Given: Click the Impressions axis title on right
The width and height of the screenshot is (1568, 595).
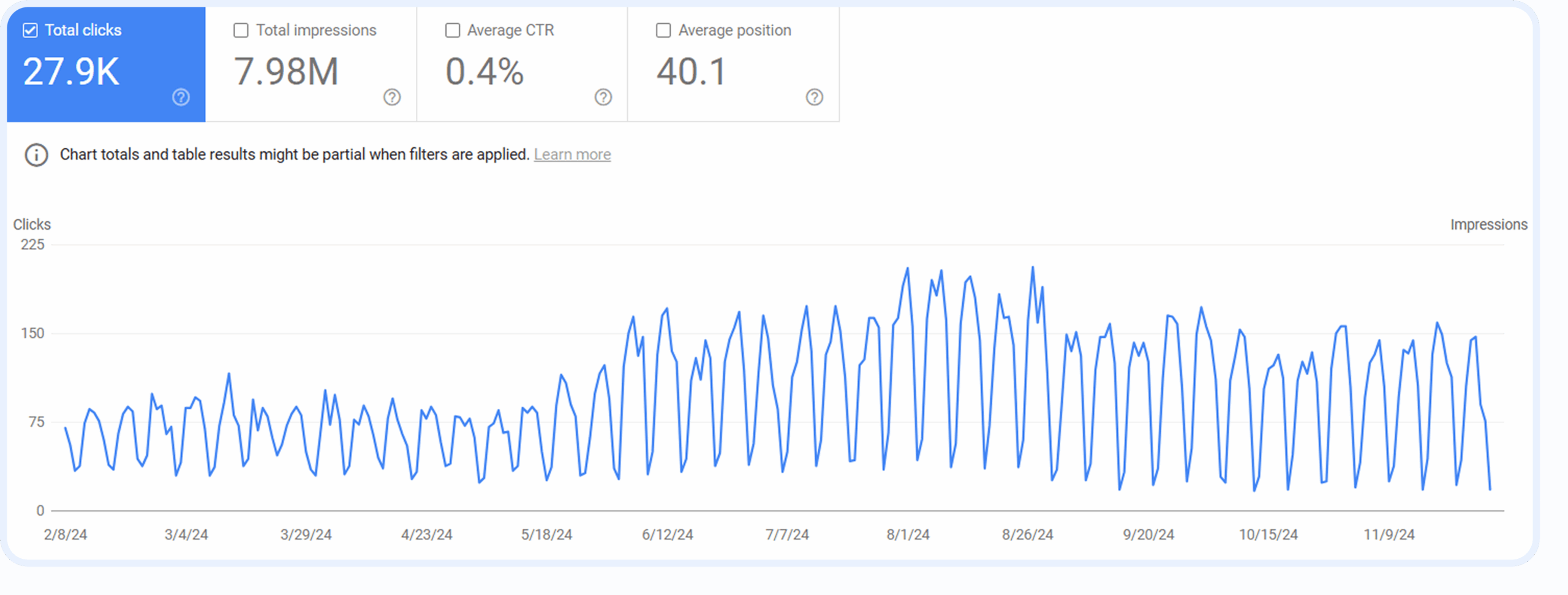Looking at the screenshot, I should [x=1488, y=224].
